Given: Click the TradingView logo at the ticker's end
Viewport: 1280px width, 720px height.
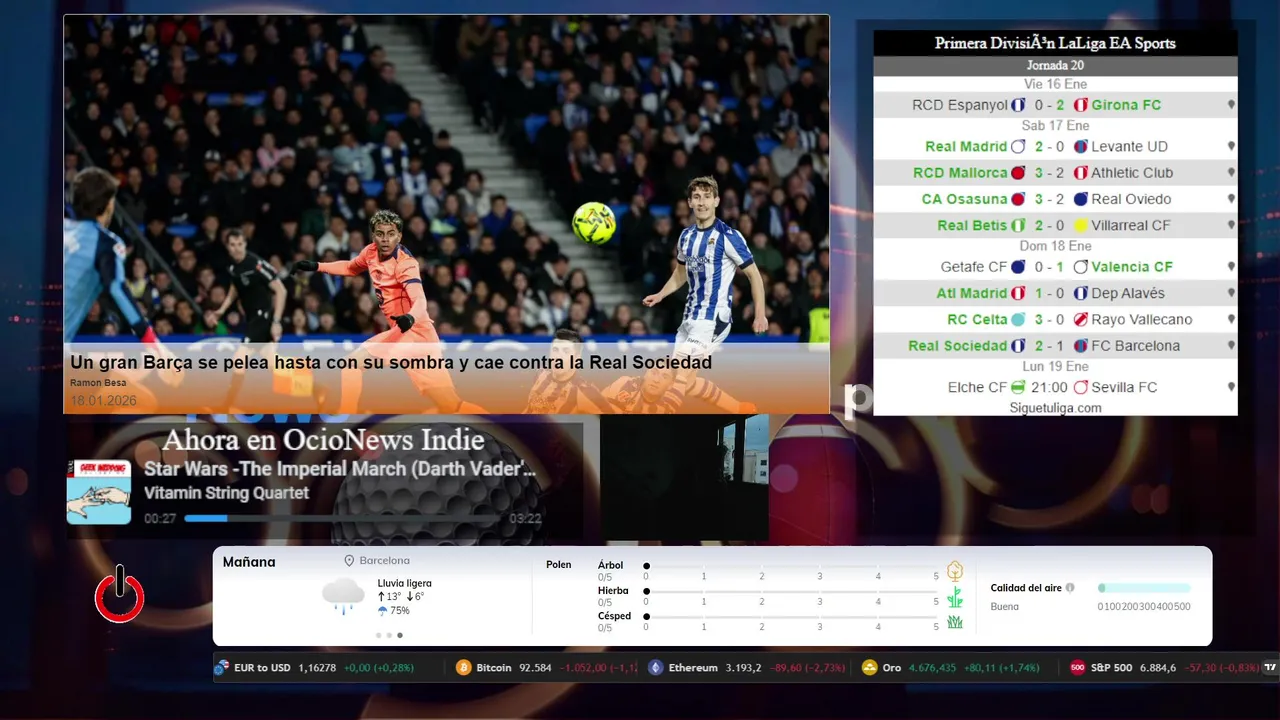Looking at the screenshot, I should tap(1270, 667).
